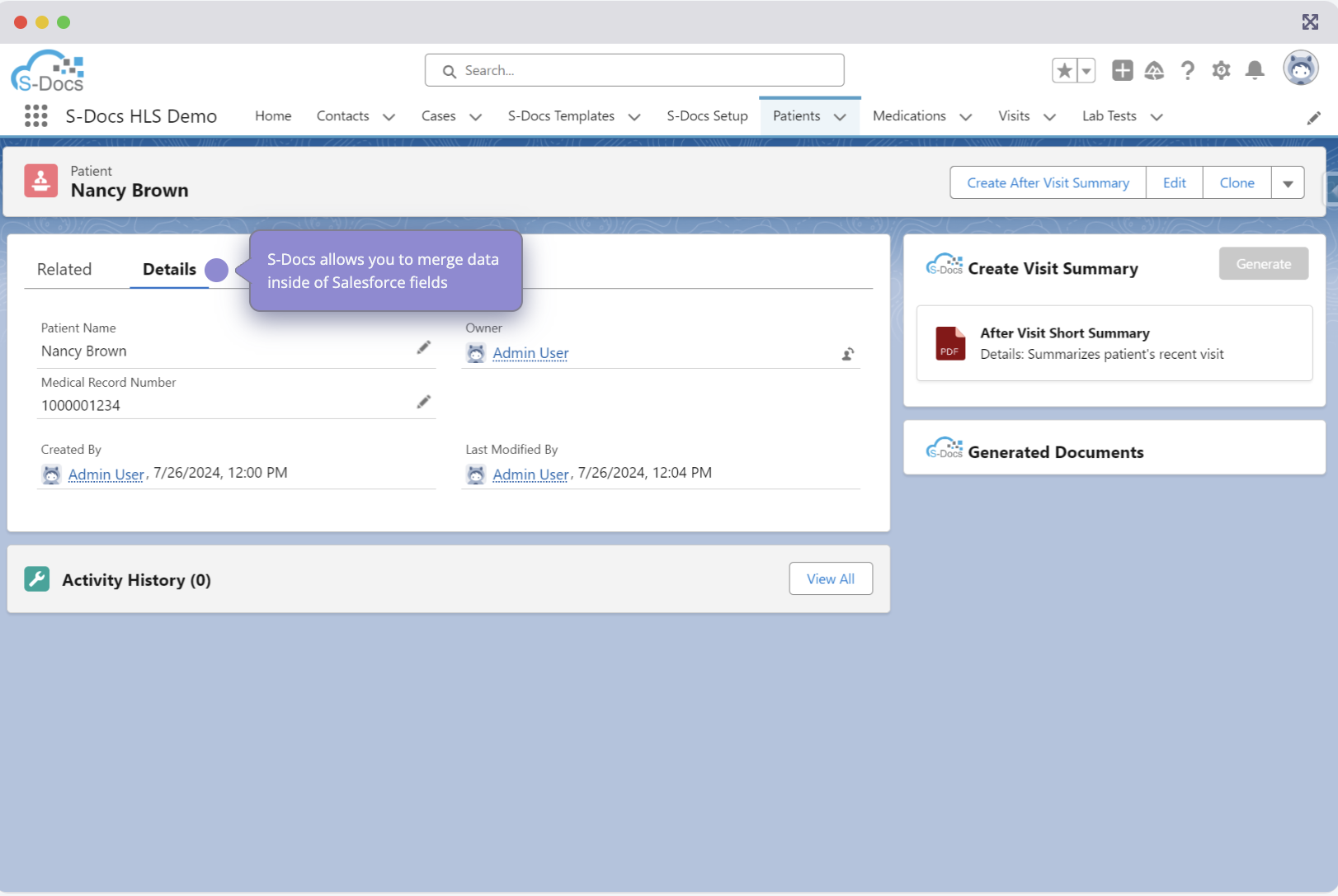Select the Details tab
Screen dimensions: 1338x896
coord(169,269)
